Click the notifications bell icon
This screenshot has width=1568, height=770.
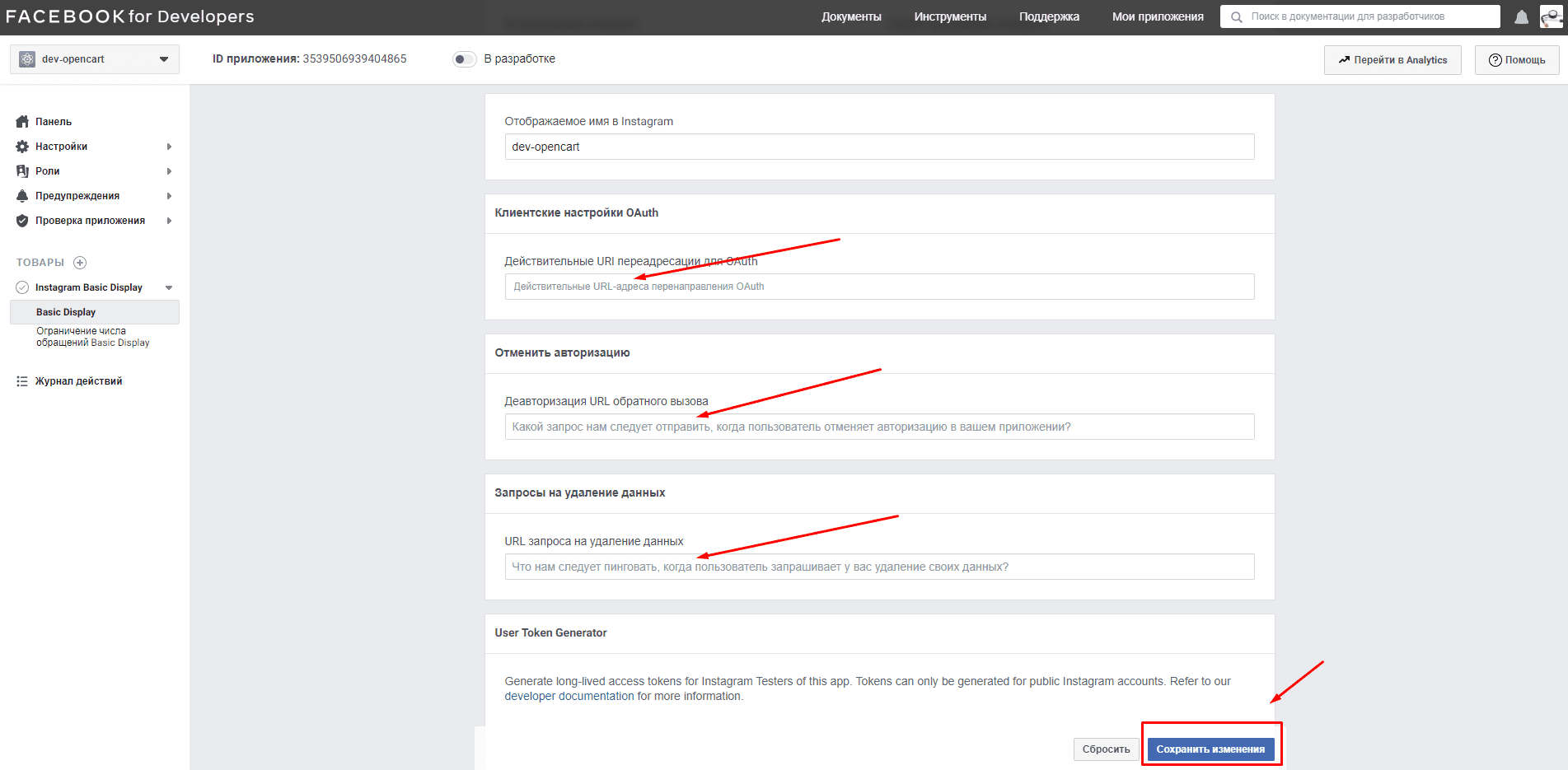pos(1521,17)
